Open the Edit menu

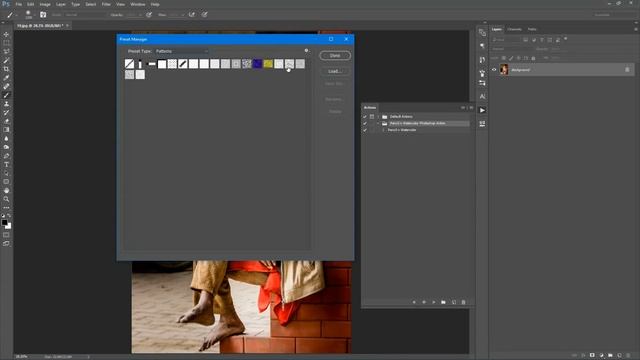coord(31,4)
